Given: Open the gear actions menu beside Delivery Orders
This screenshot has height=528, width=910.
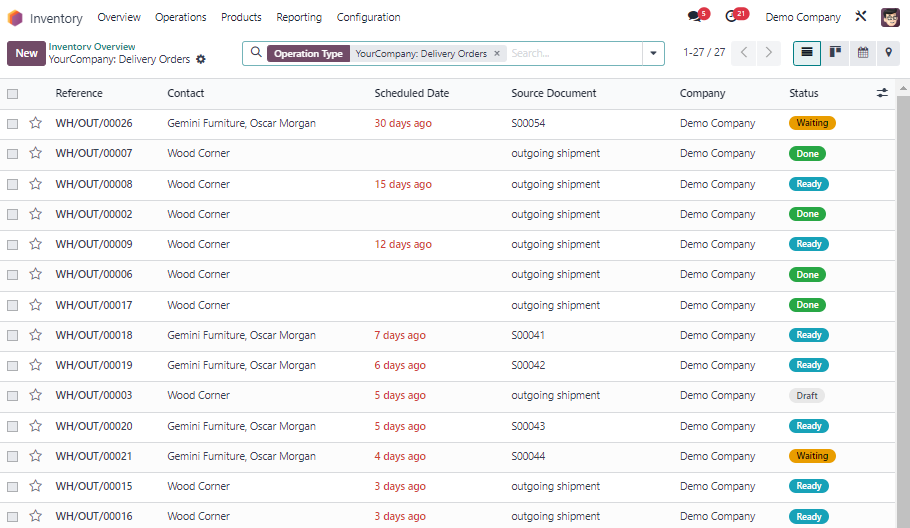Looking at the screenshot, I should point(201,60).
